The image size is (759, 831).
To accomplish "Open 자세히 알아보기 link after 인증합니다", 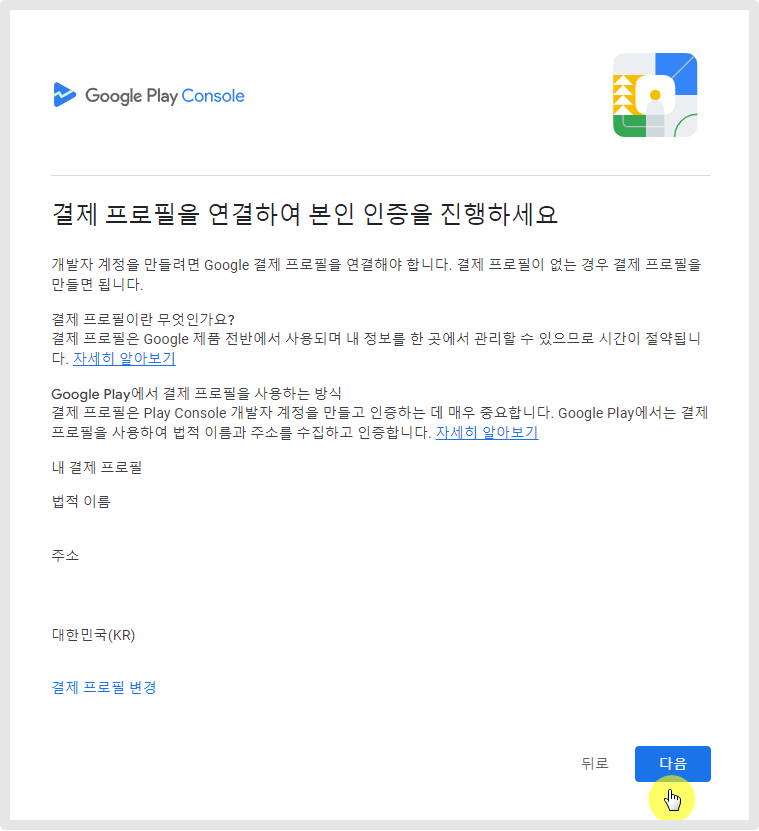I will tap(487, 432).
